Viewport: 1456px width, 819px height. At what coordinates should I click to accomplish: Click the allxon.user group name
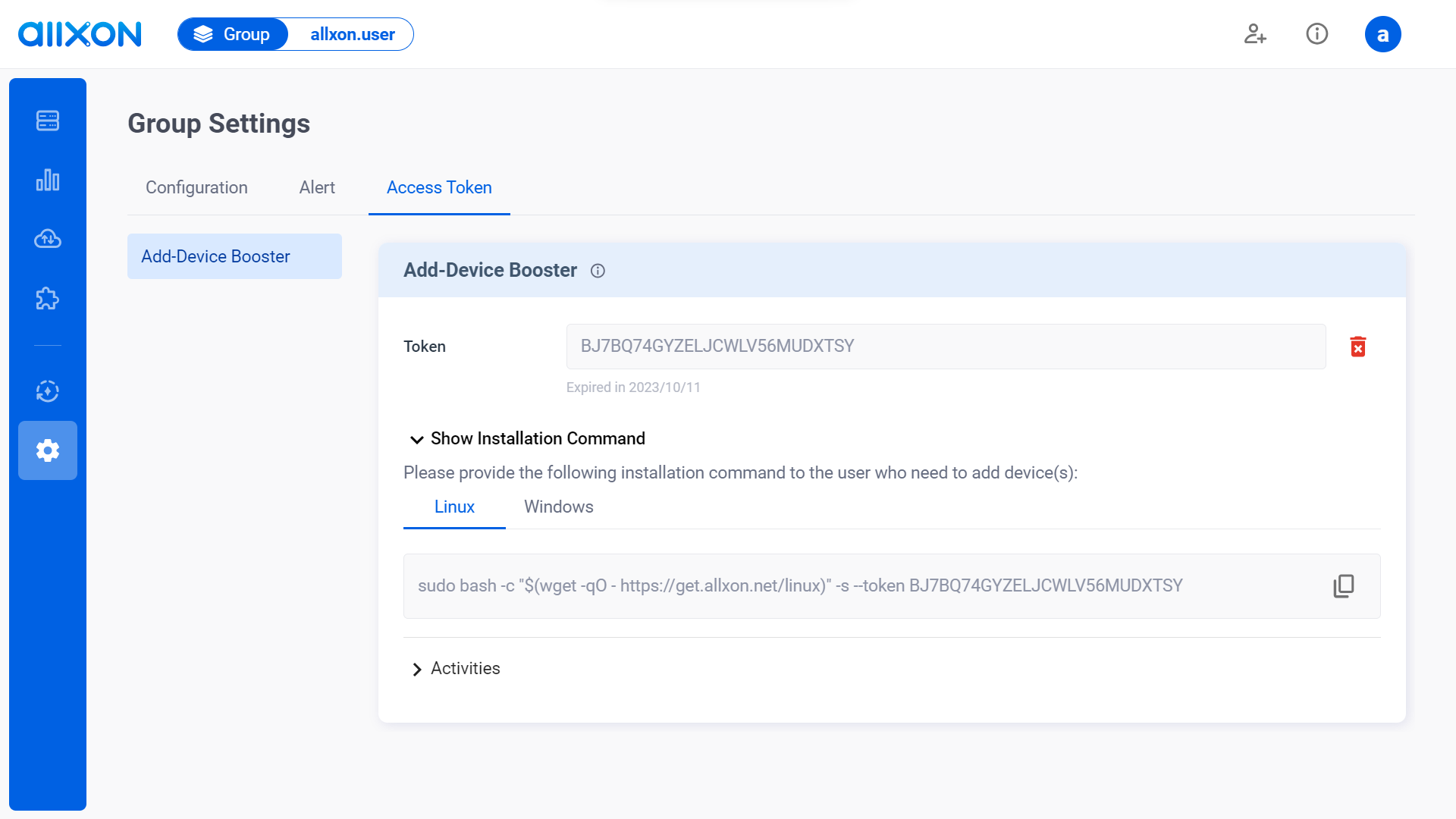(x=353, y=34)
